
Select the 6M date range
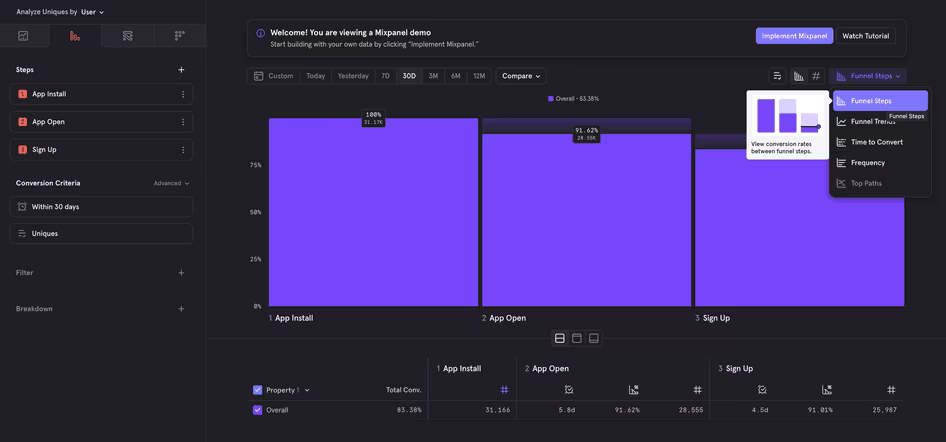(456, 76)
